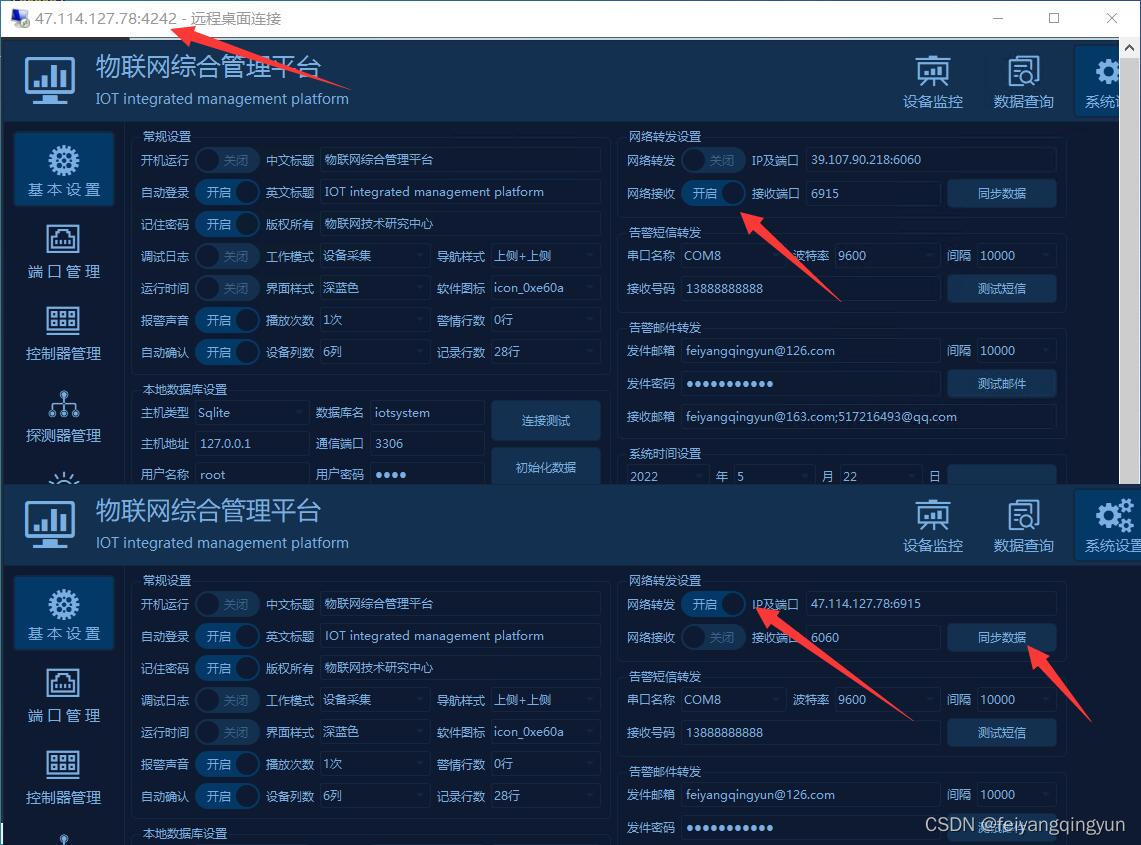
Task: Click 接收端口 field showing 6060
Action: coord(872,638)
